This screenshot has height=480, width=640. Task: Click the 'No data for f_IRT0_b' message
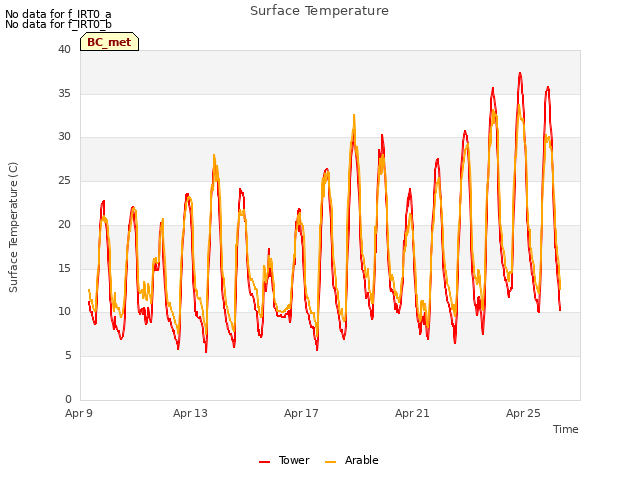[58, 24]
